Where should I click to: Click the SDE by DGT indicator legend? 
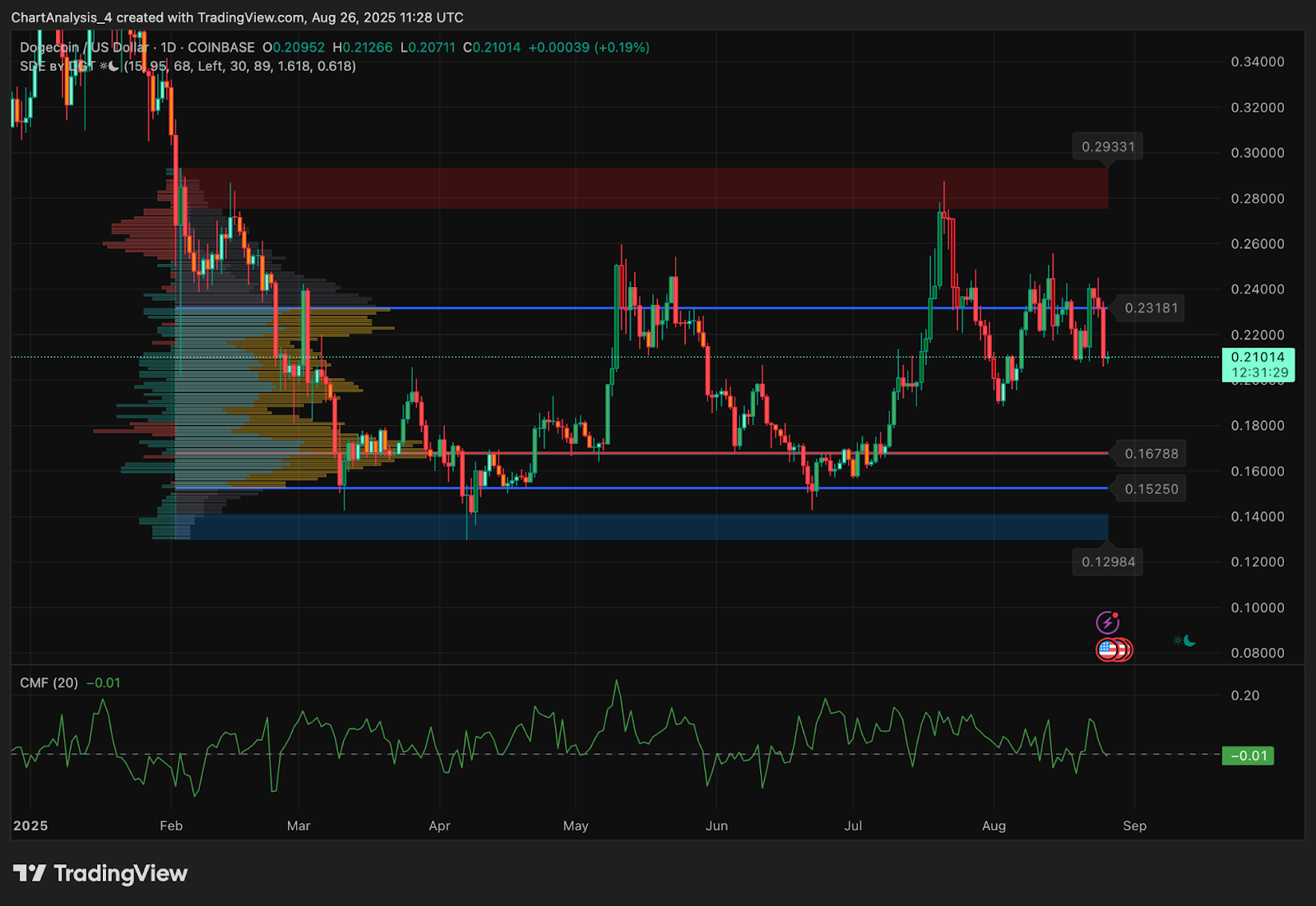[x=57, y=67]
